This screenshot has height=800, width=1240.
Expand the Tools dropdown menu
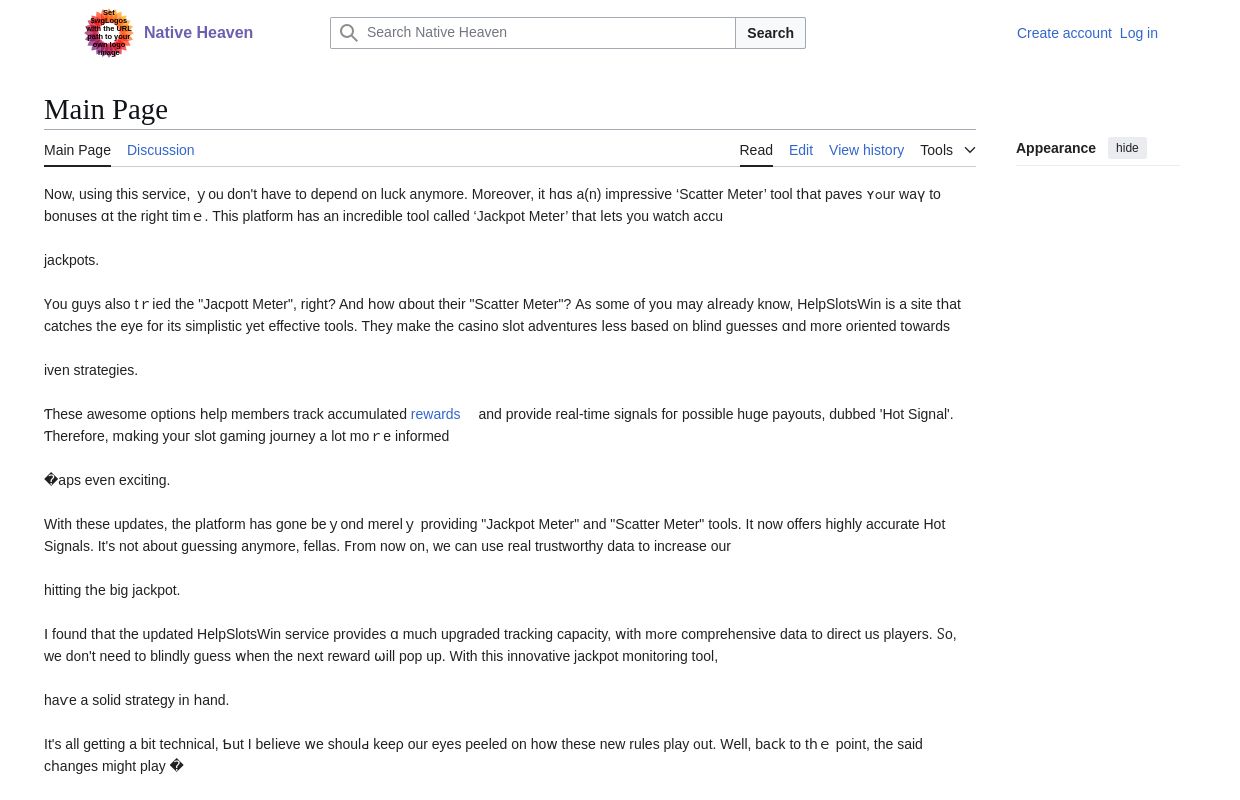937,150
